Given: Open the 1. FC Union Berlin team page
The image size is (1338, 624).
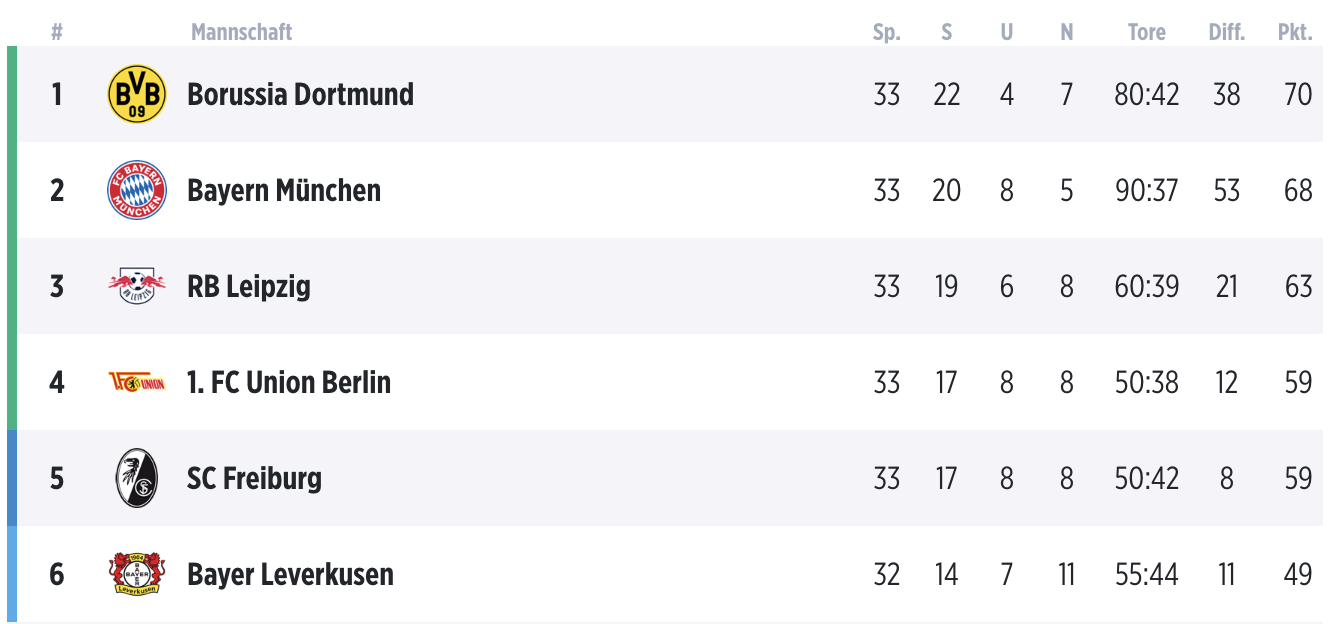Looking at the screenshot, I should (x=289, y=382).
